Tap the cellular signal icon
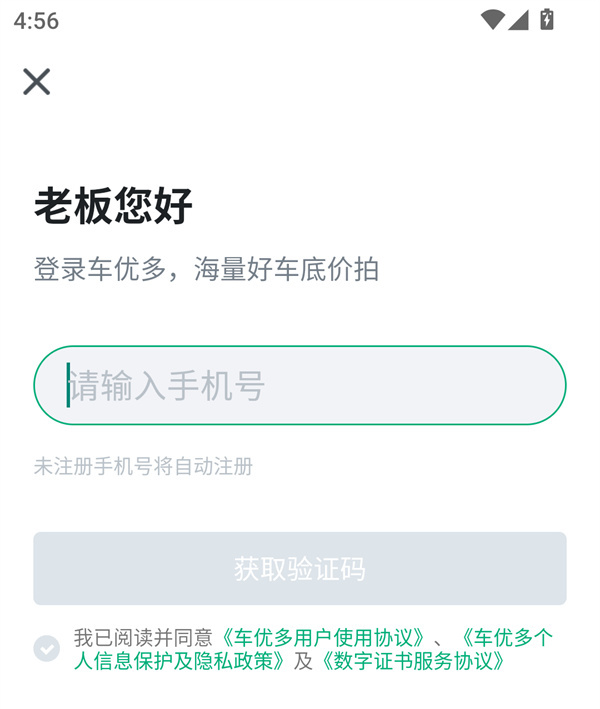The width and height of the screenshot is (600, 709). click(518, 20)
